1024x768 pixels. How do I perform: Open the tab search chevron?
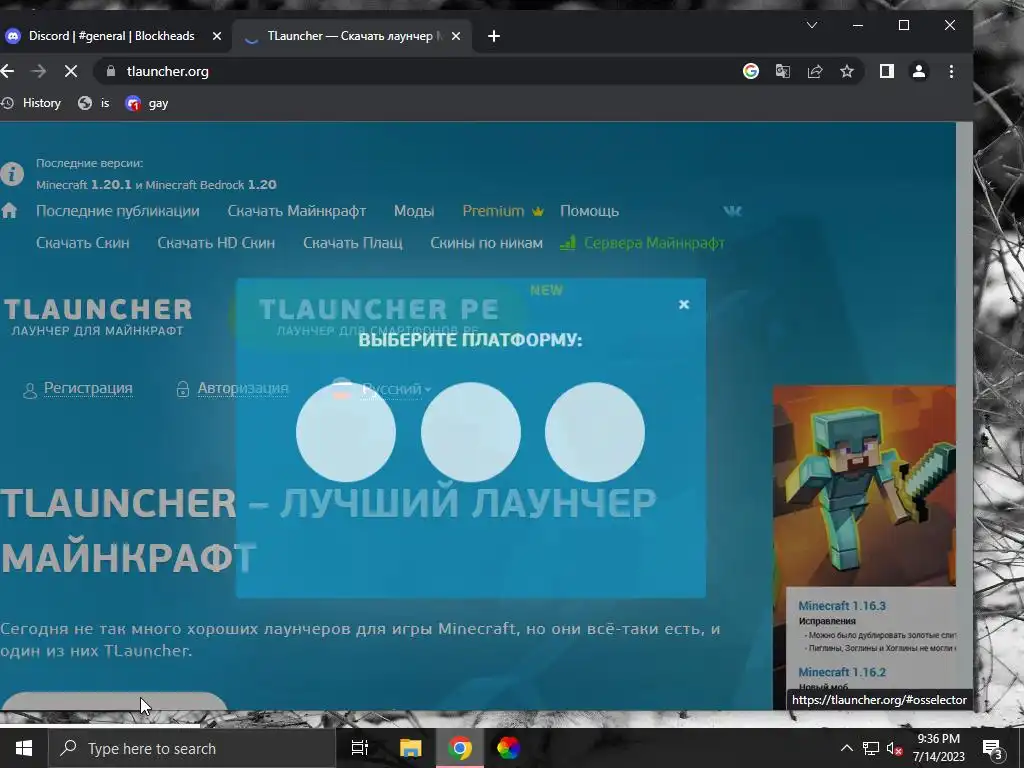tap(812, 25)
